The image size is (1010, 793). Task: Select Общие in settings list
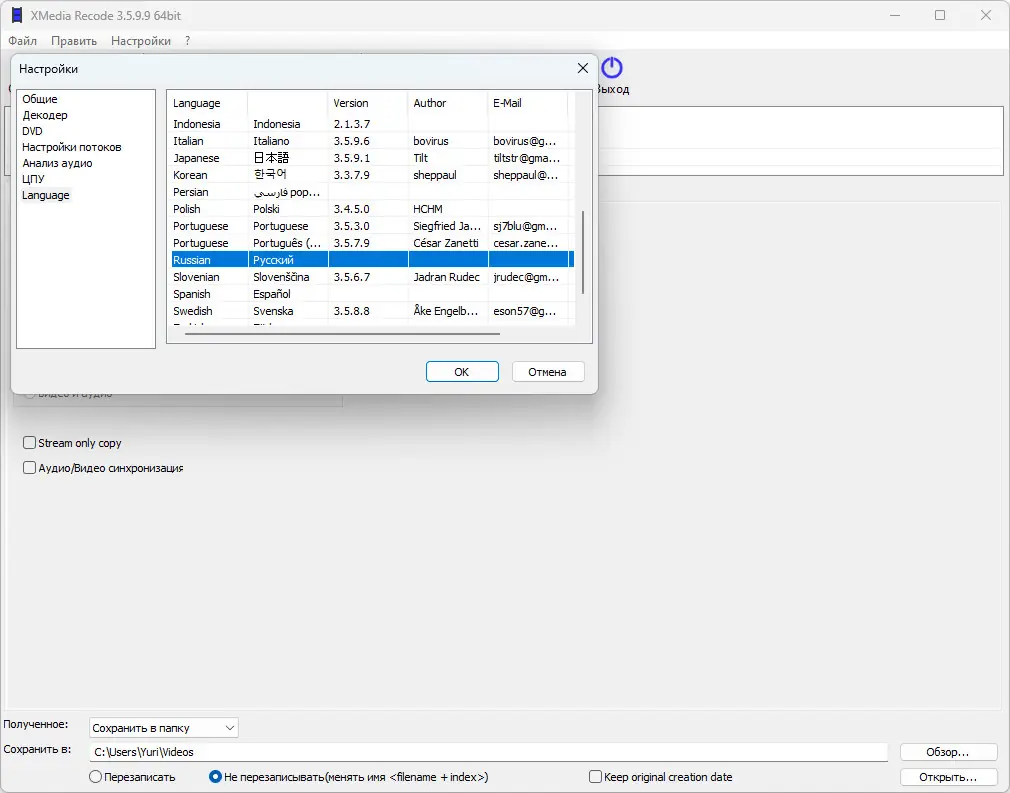[x=40, y=99]
